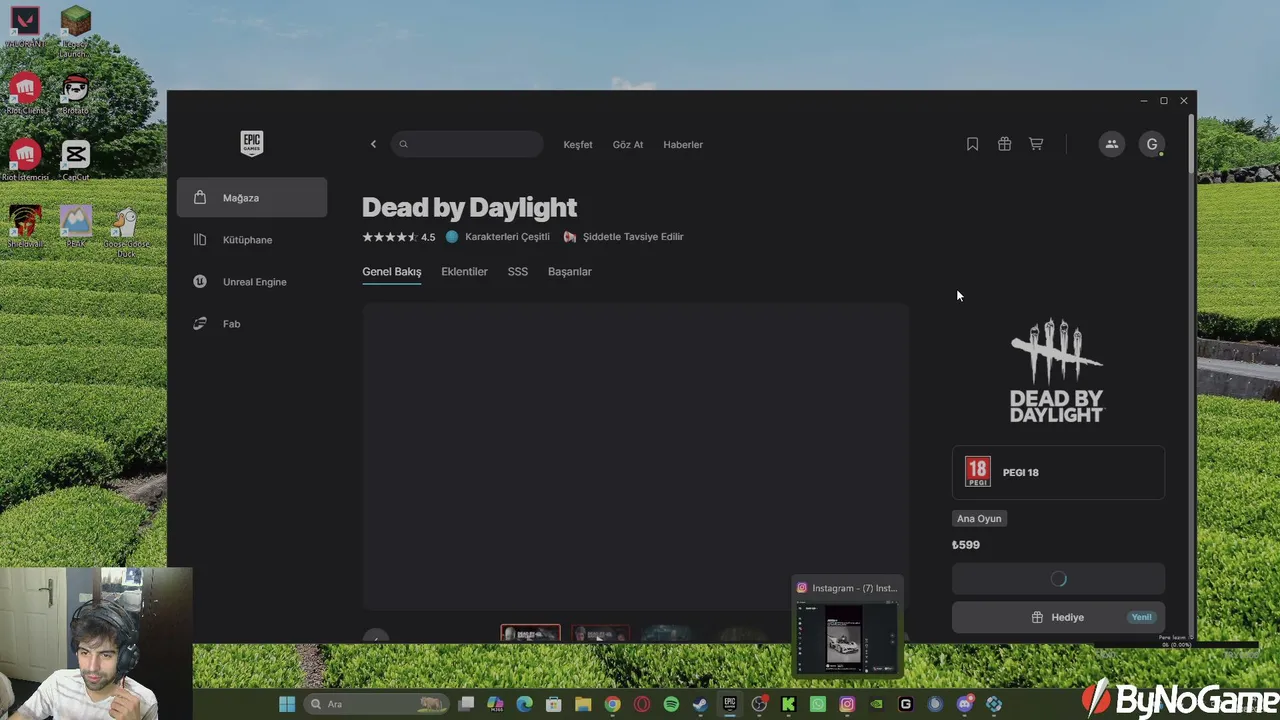The width and height of the screenshot is (1280, 720).
Task: Open Microsoft Store from the taskbar
Action: pyautogui.click(x=553, y=704)
